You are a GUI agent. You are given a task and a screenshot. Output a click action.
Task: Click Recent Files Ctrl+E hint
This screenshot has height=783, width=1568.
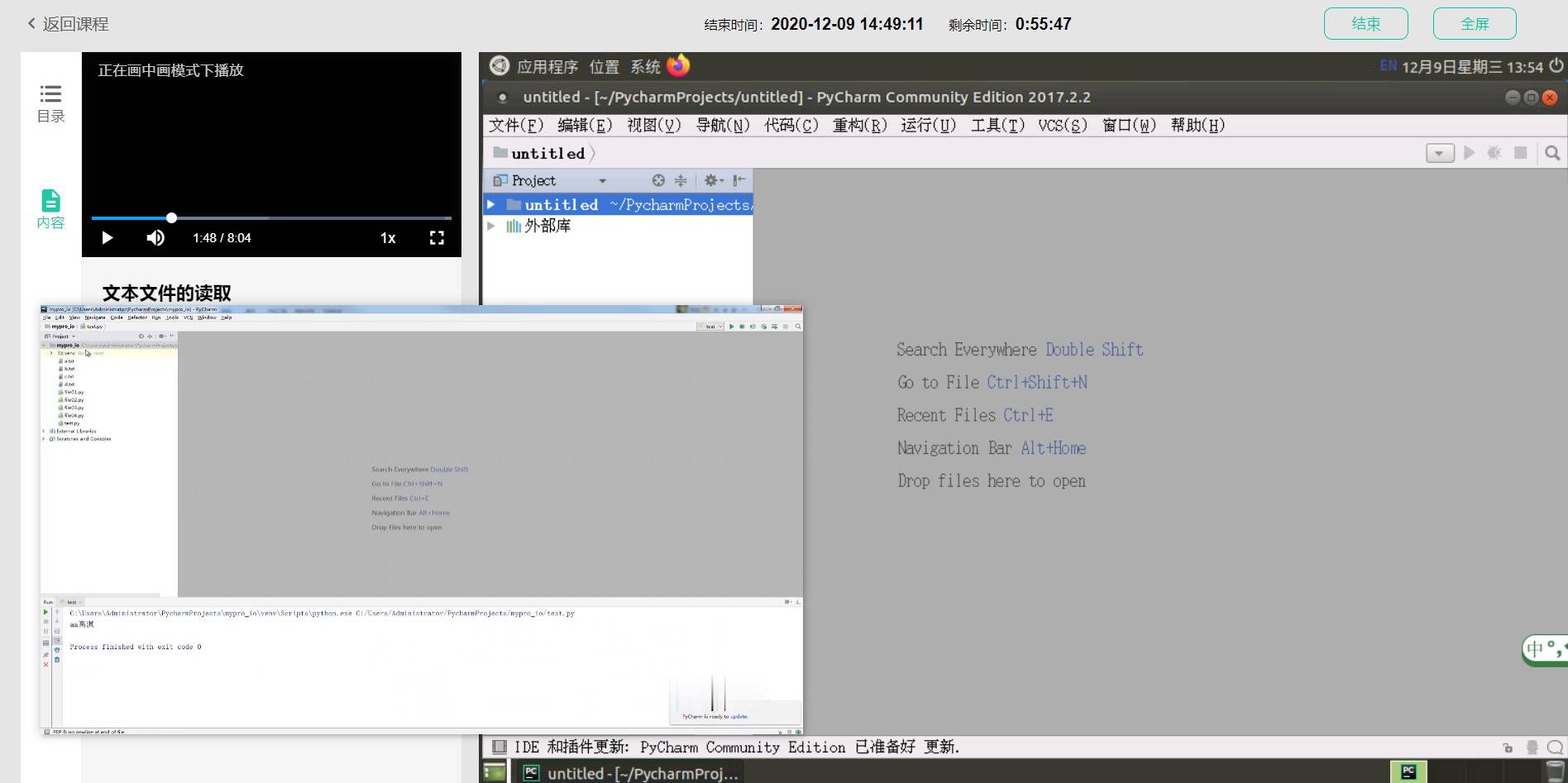coord(975,415)
